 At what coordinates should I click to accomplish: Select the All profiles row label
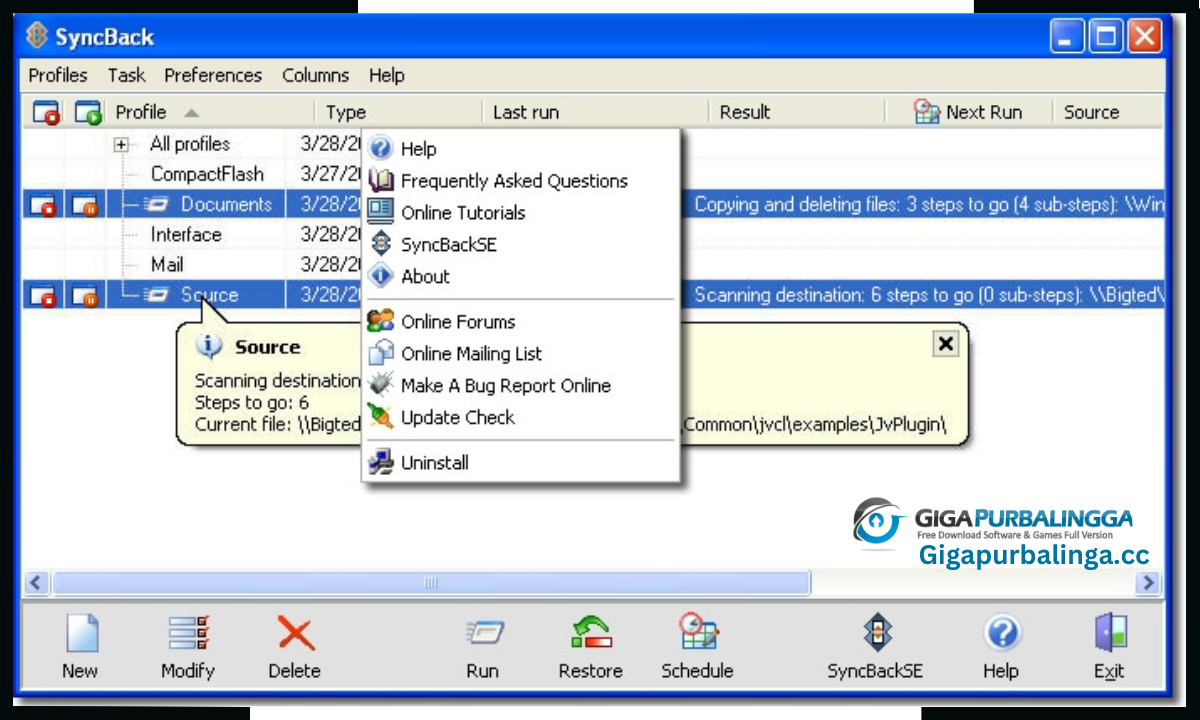coord(190,144)
